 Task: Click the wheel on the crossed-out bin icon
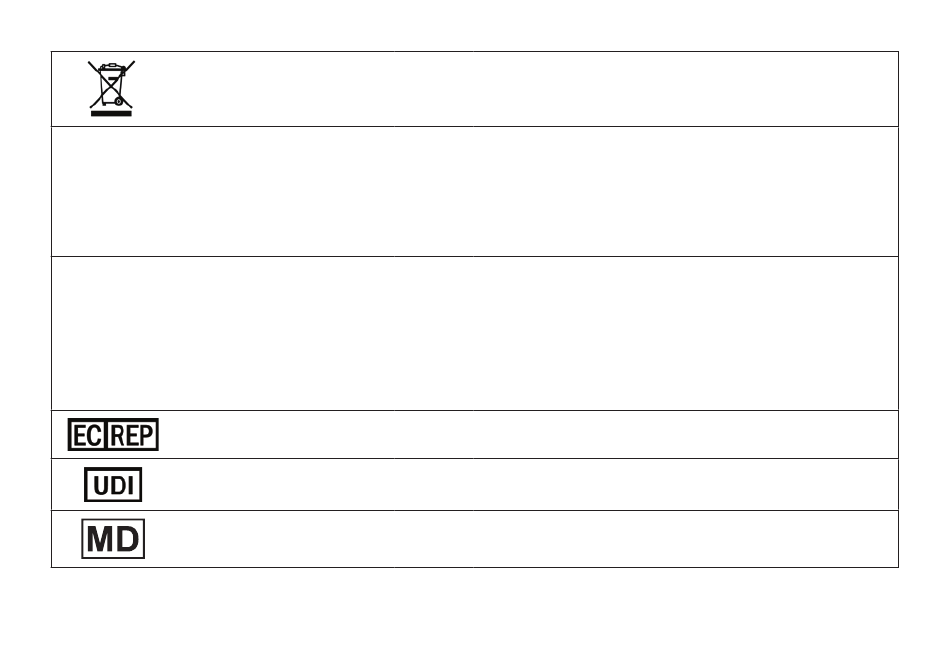(x=119, y=101)
